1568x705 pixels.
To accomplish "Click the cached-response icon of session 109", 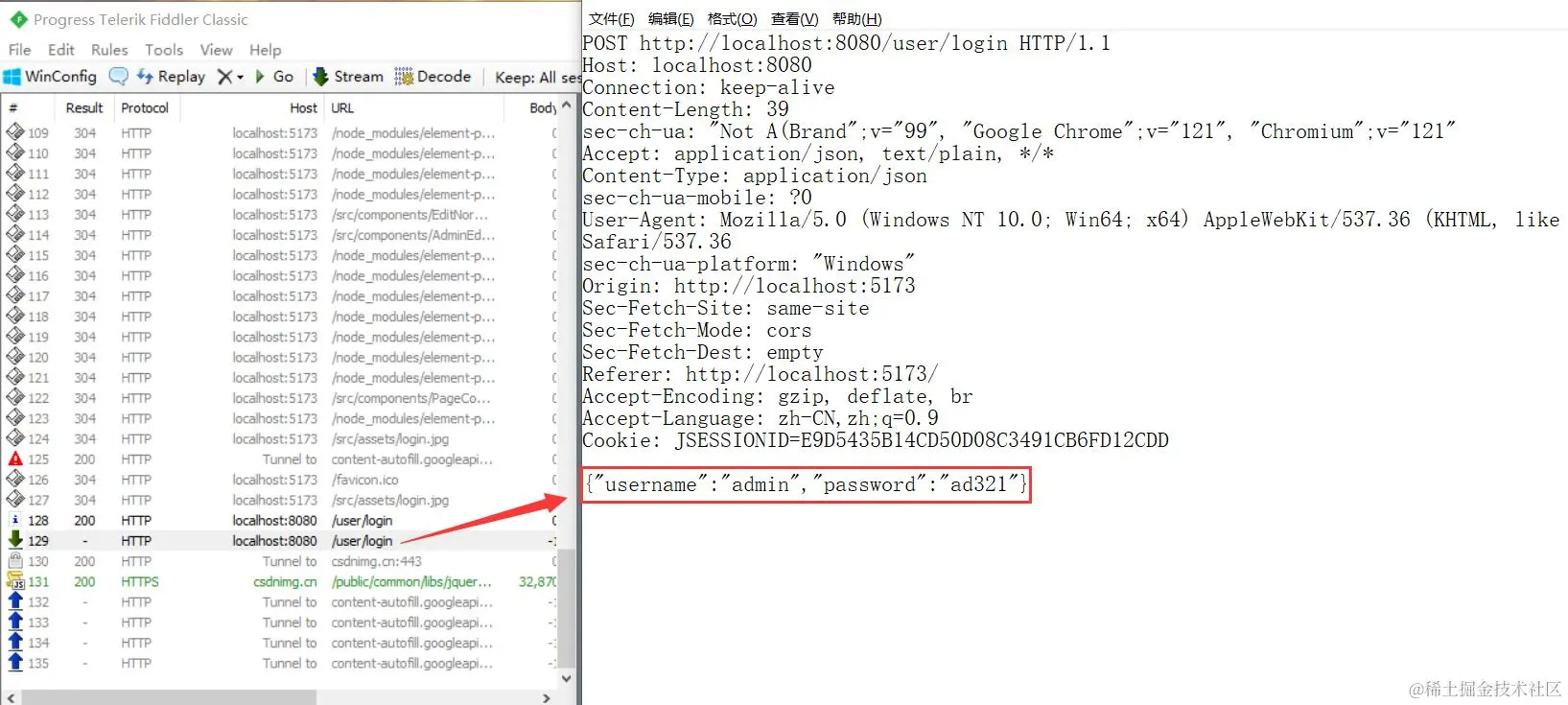I will coord(15,132).
